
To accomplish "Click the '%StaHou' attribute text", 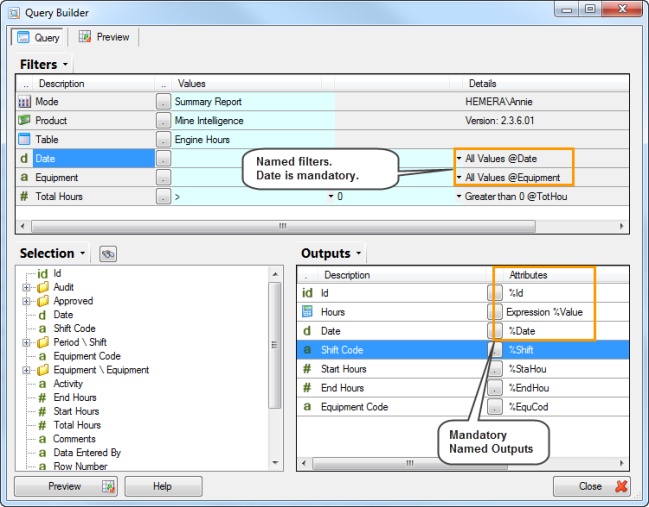I will 527,369.
